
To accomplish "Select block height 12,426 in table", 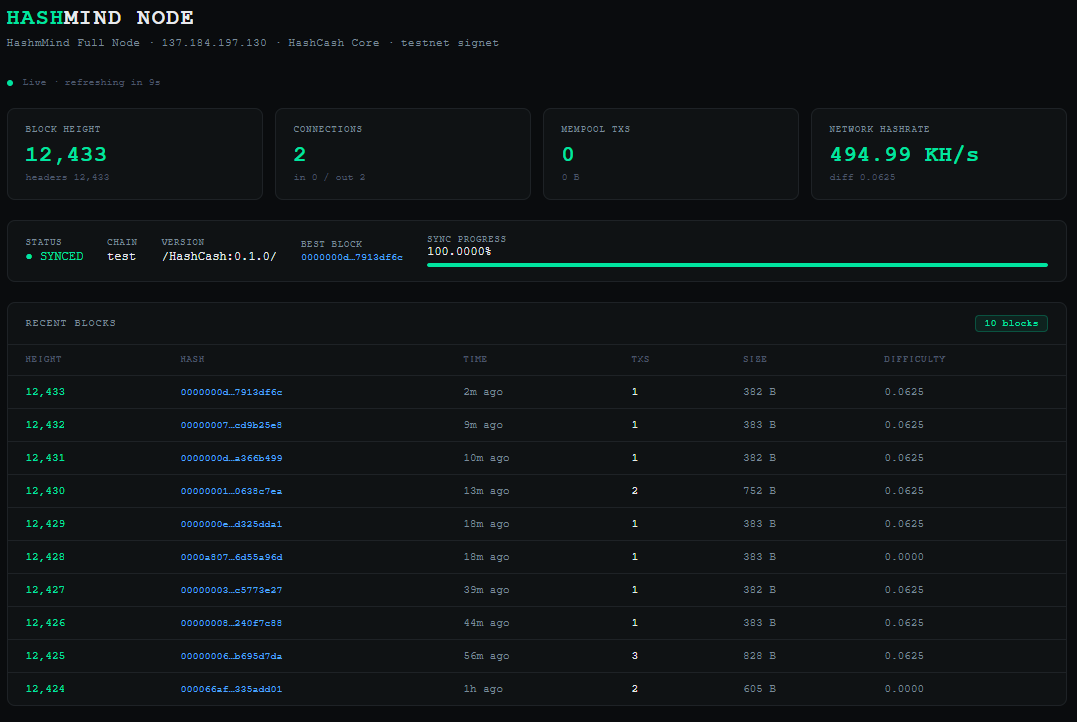I will click(x=45, y=623).
